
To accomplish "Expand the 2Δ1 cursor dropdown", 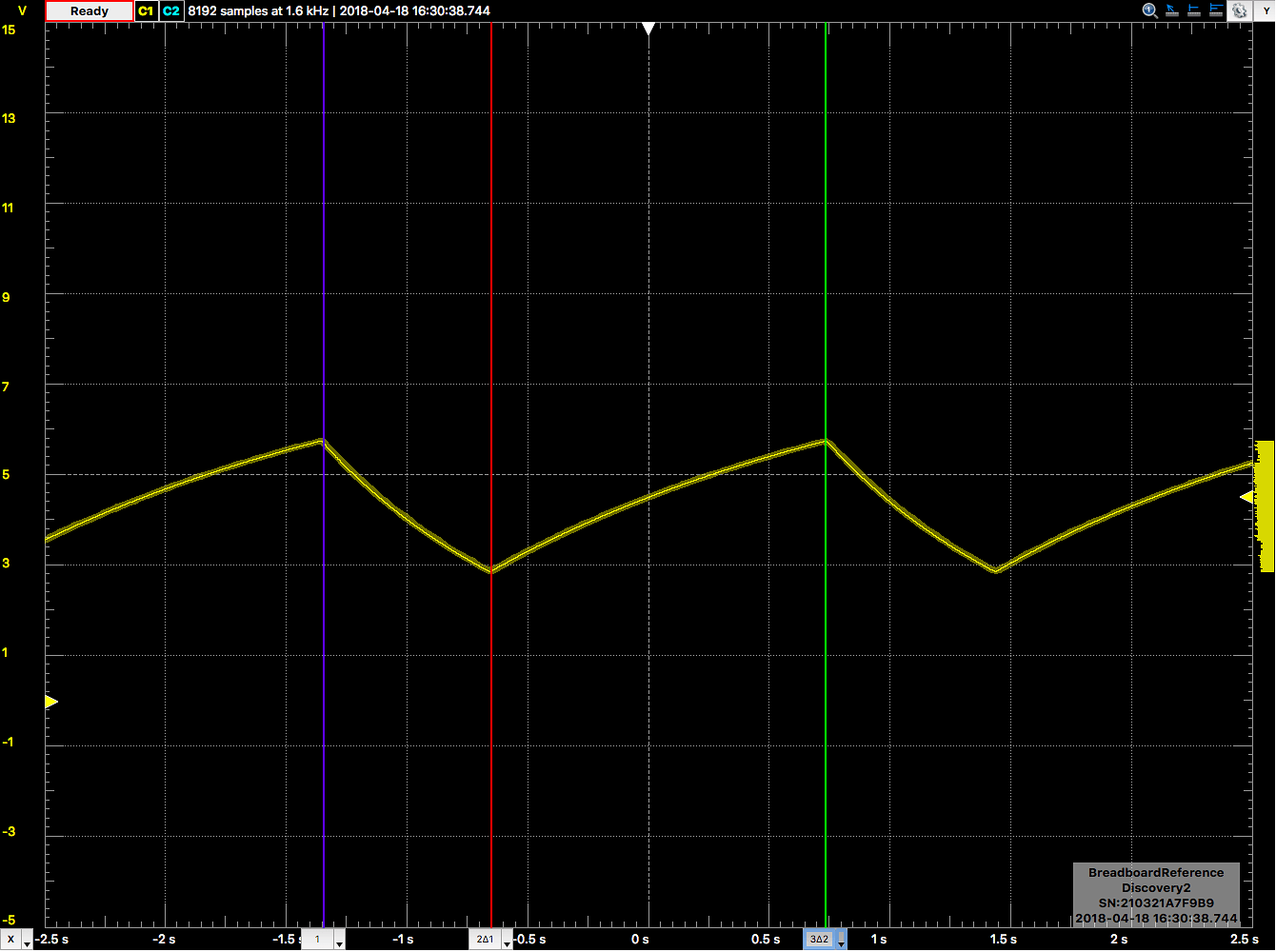I will coord(507,941).
